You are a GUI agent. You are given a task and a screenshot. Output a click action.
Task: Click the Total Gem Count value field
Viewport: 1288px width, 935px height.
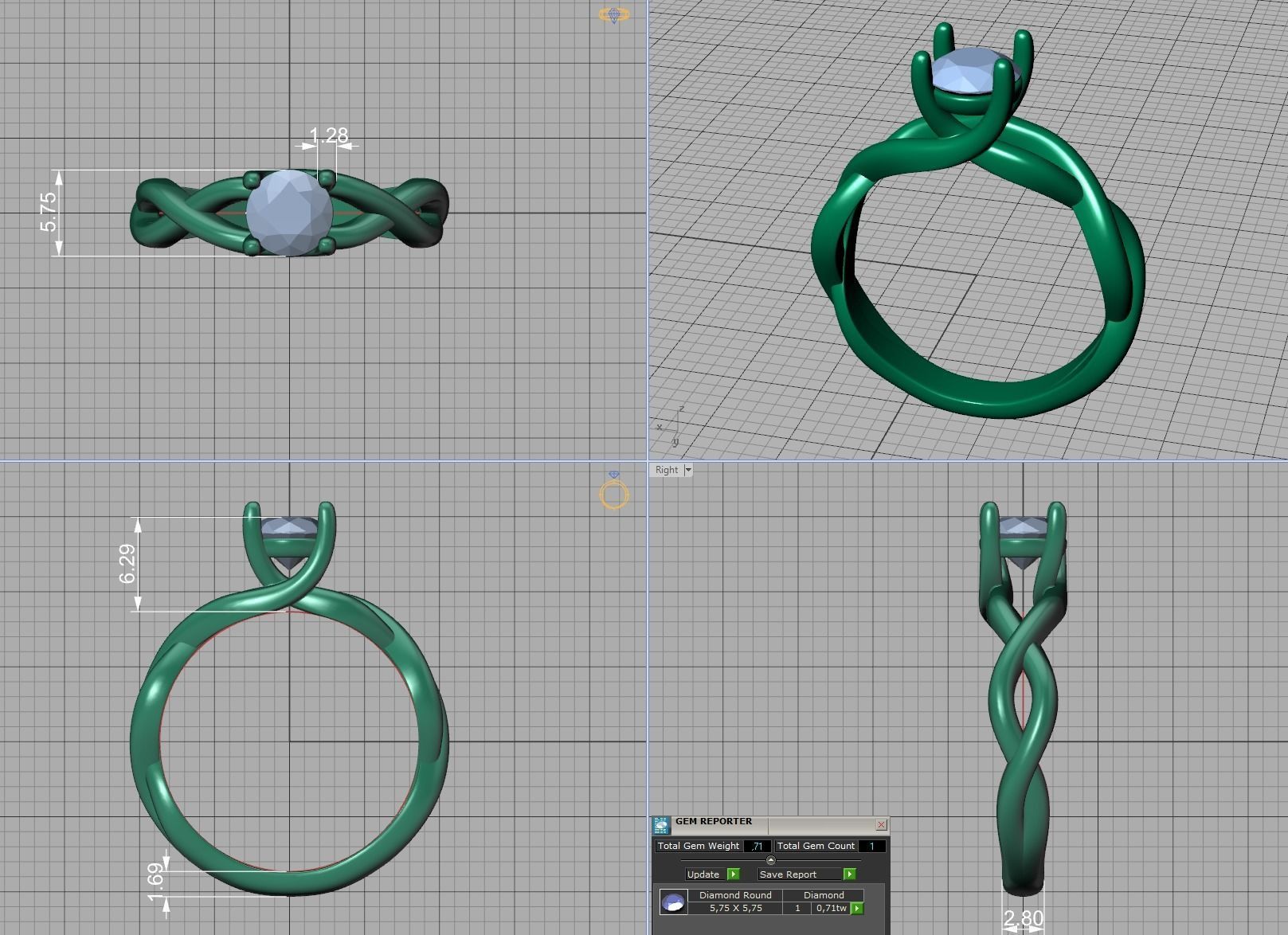coord(872,846)
